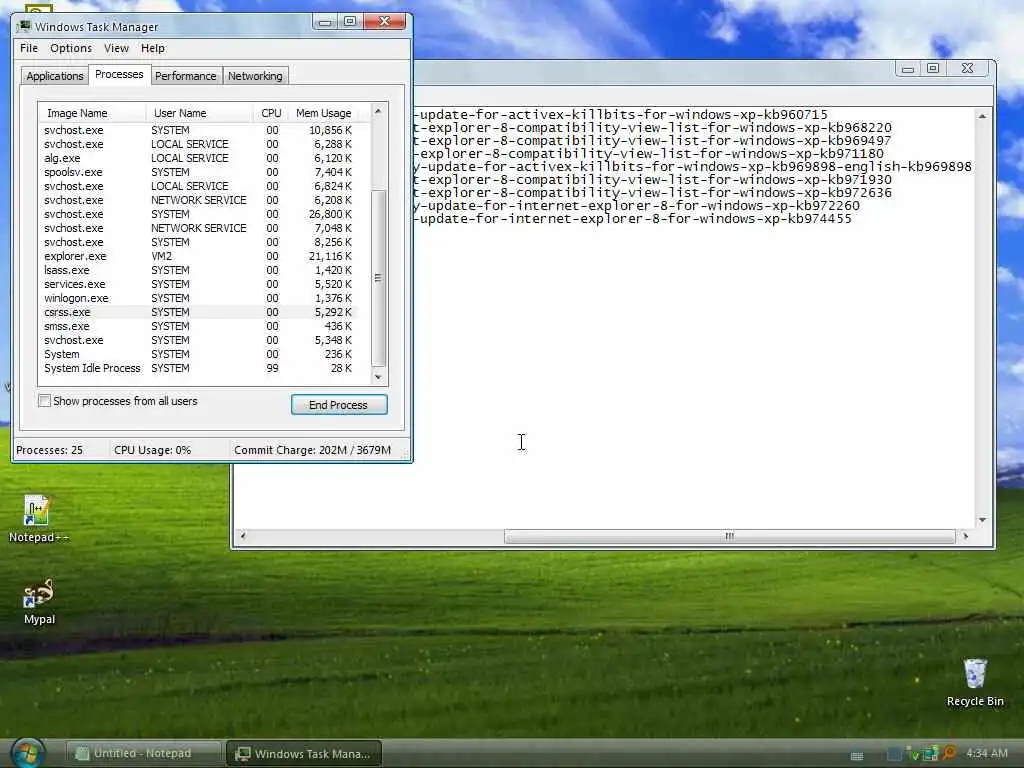
Task: Click Notepad line ending kb974455
Action: (633, 219)
